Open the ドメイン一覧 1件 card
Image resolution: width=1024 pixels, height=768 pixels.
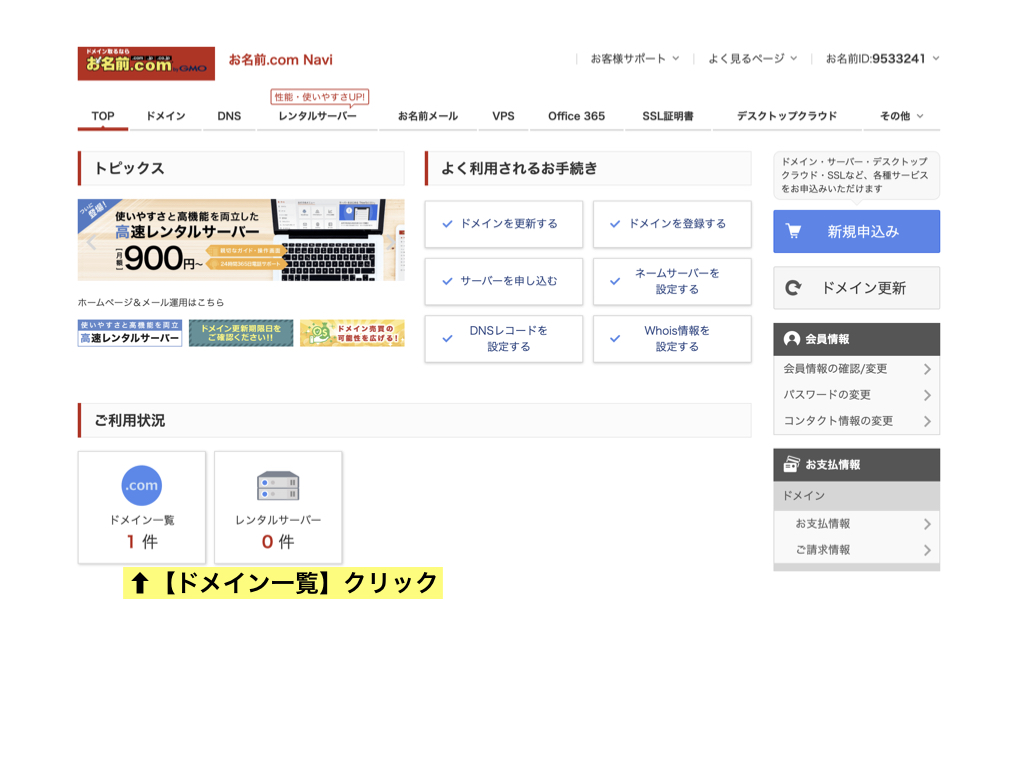[x=142, y=507]
